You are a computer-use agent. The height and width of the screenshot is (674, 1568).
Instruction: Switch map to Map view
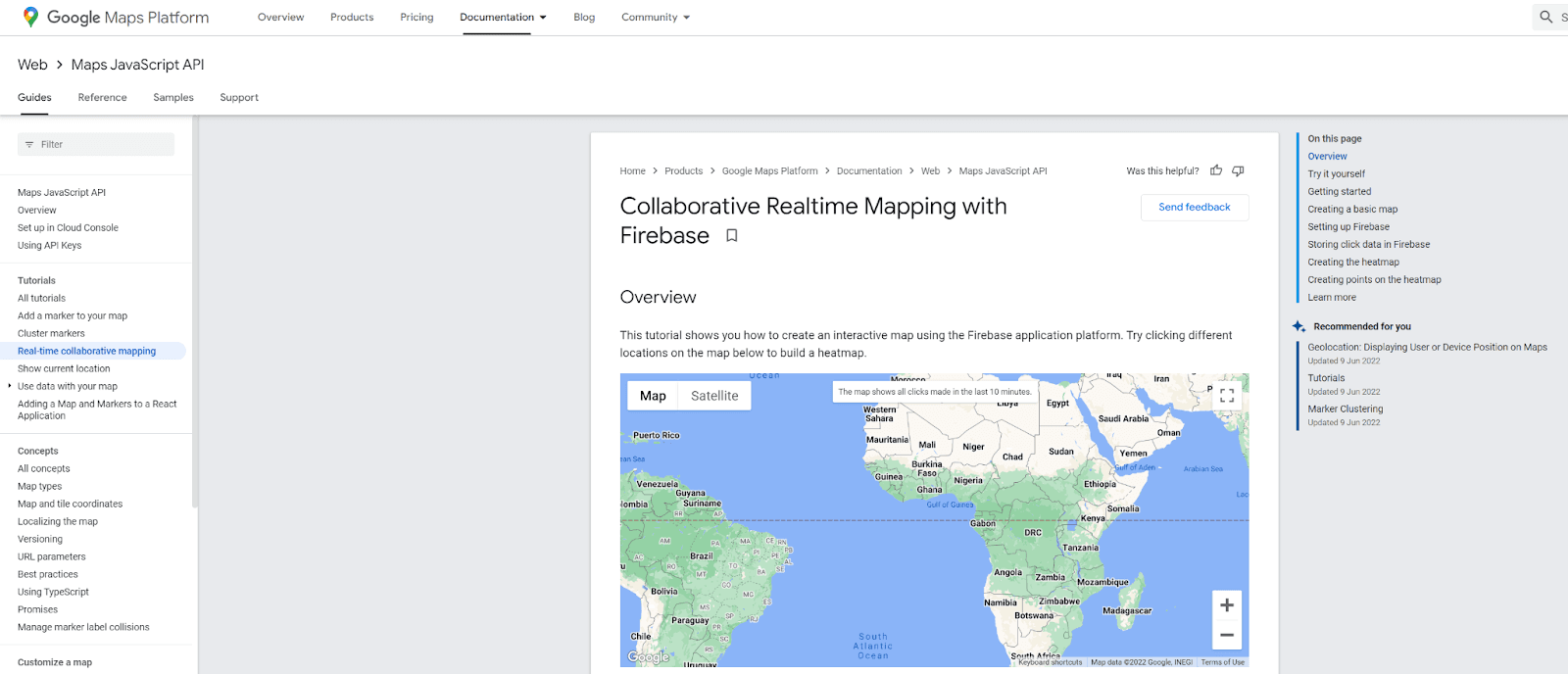coord(653,396)
